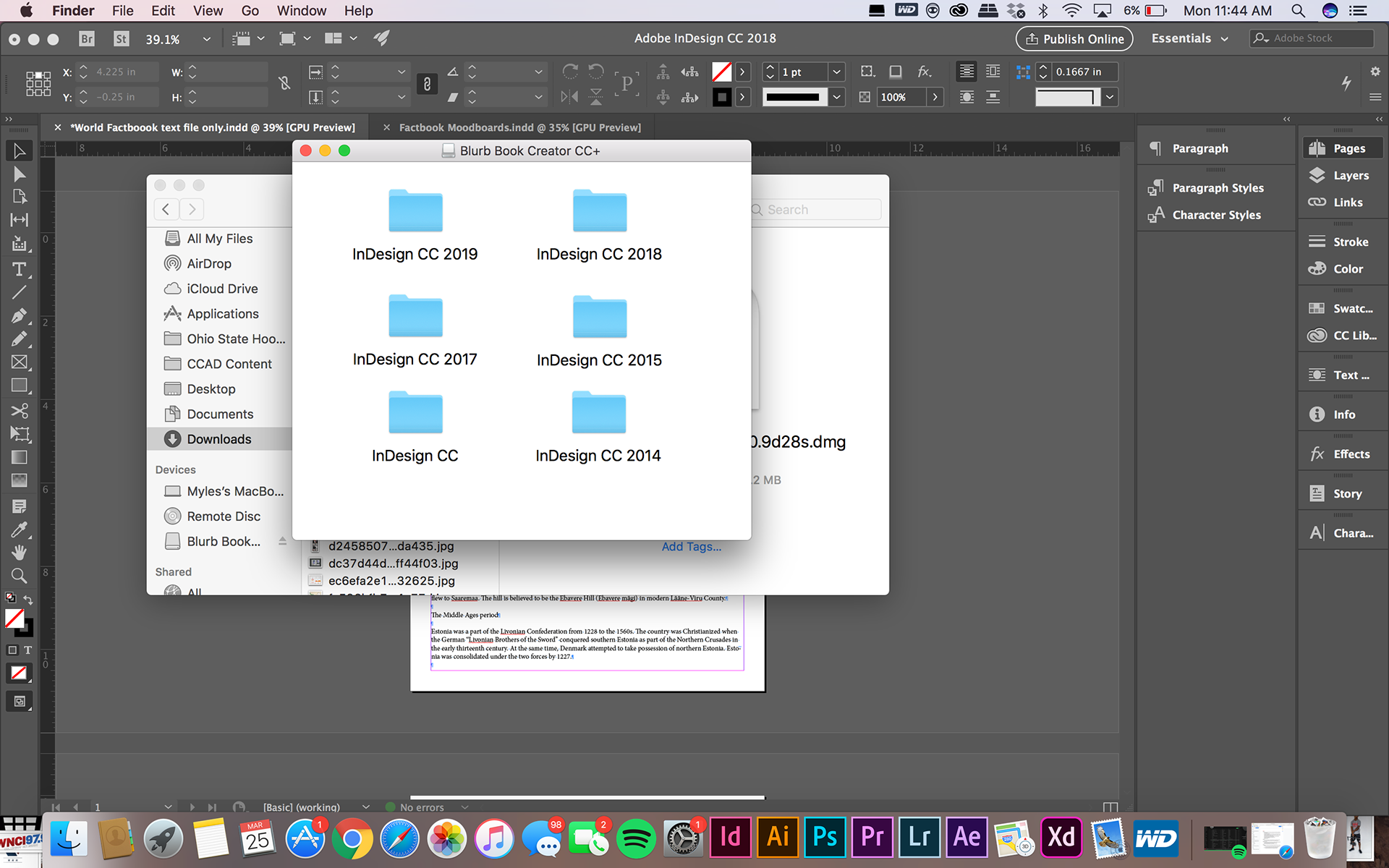The height and width of the screenshot is (868, 1389).
Task: Go back in Finder window
Action: coord(166,209)
